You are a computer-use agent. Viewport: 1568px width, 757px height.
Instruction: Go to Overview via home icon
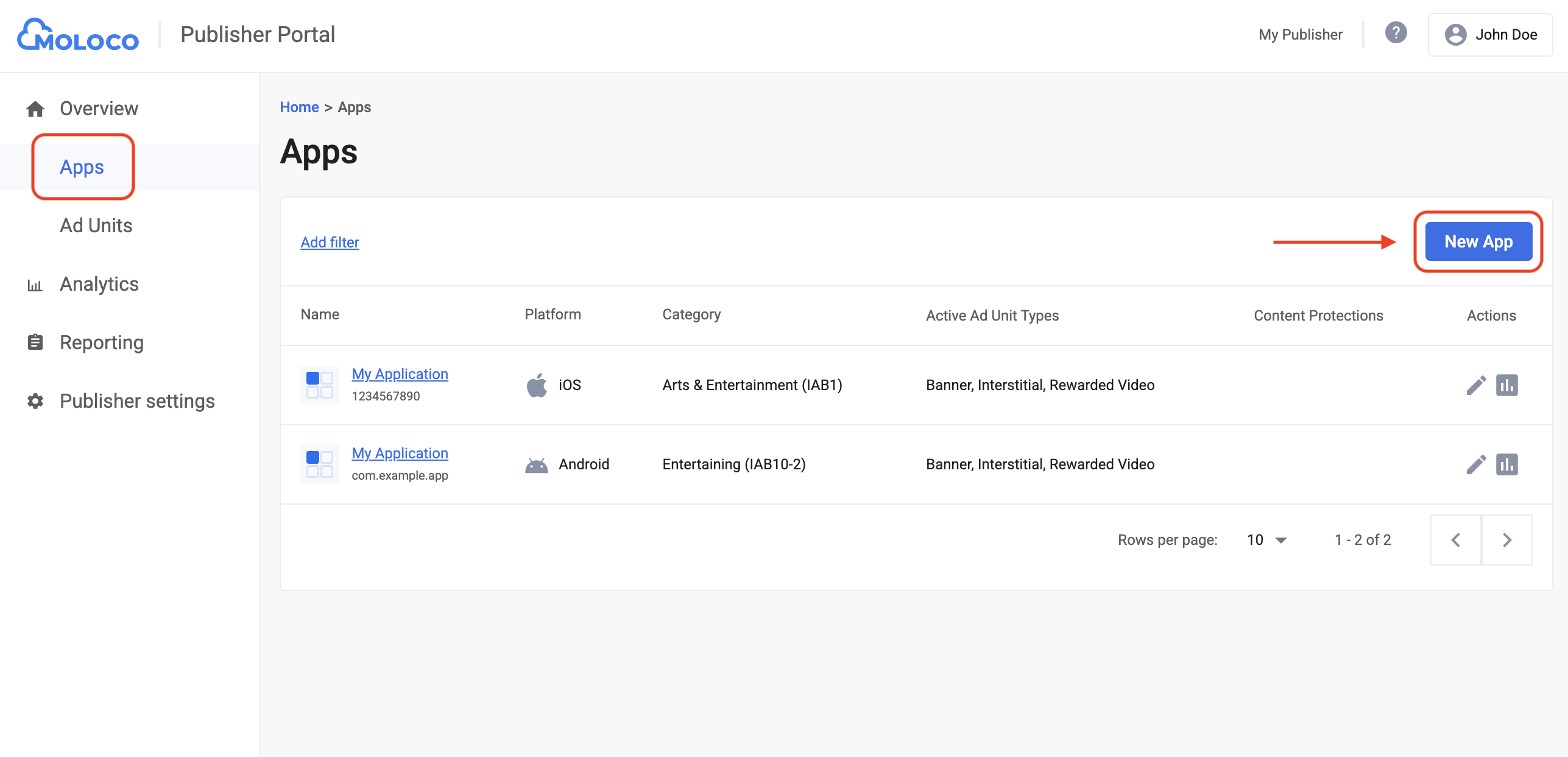coord(35,109)
